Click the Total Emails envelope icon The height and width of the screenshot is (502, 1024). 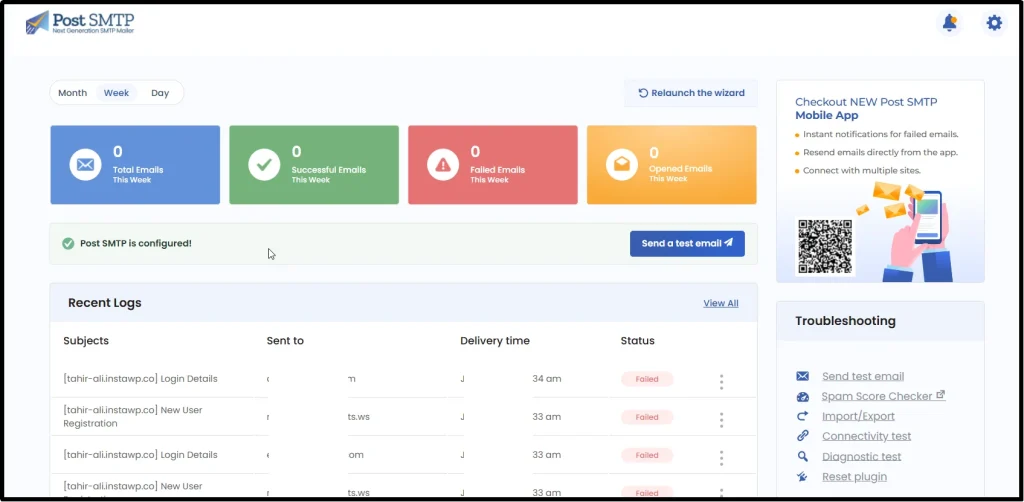pyautogui.click(x=86, y=165)
